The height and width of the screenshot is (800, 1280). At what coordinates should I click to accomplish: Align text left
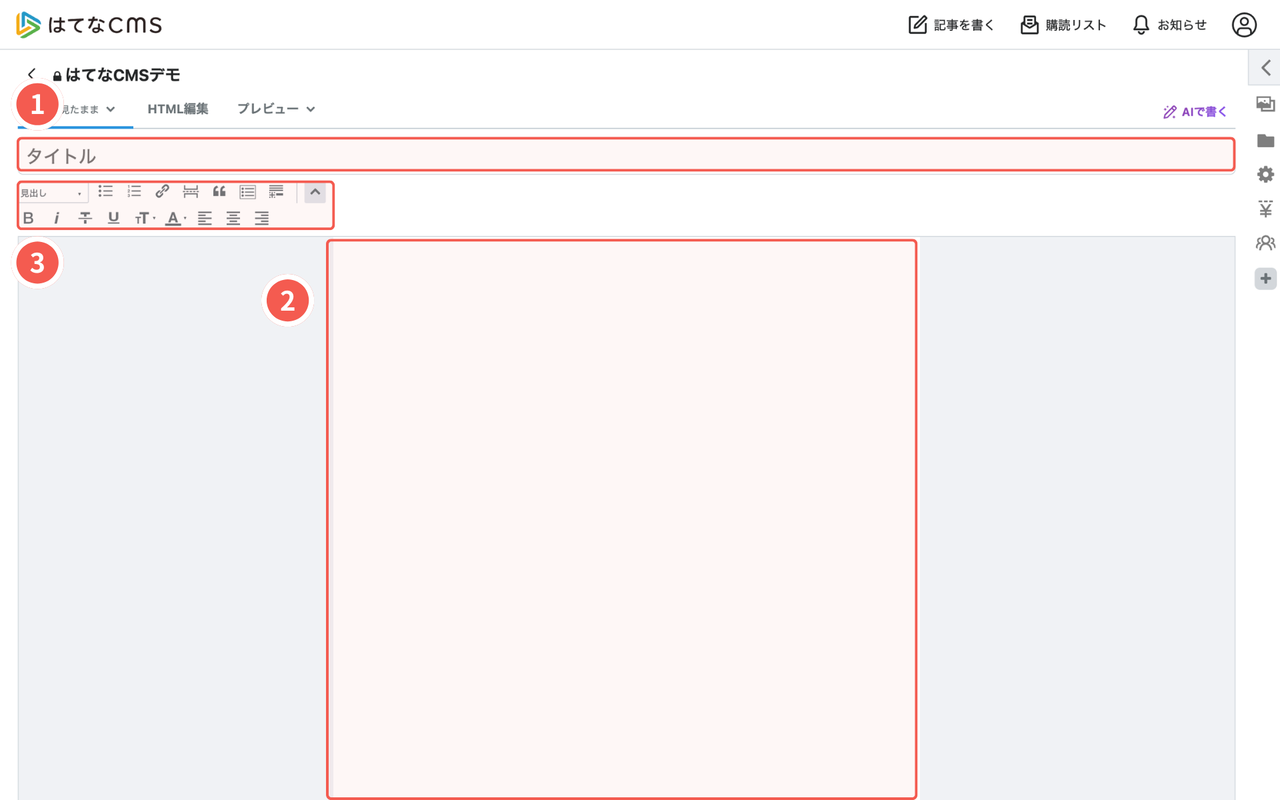pyautogui.click(x=205, y=218)
